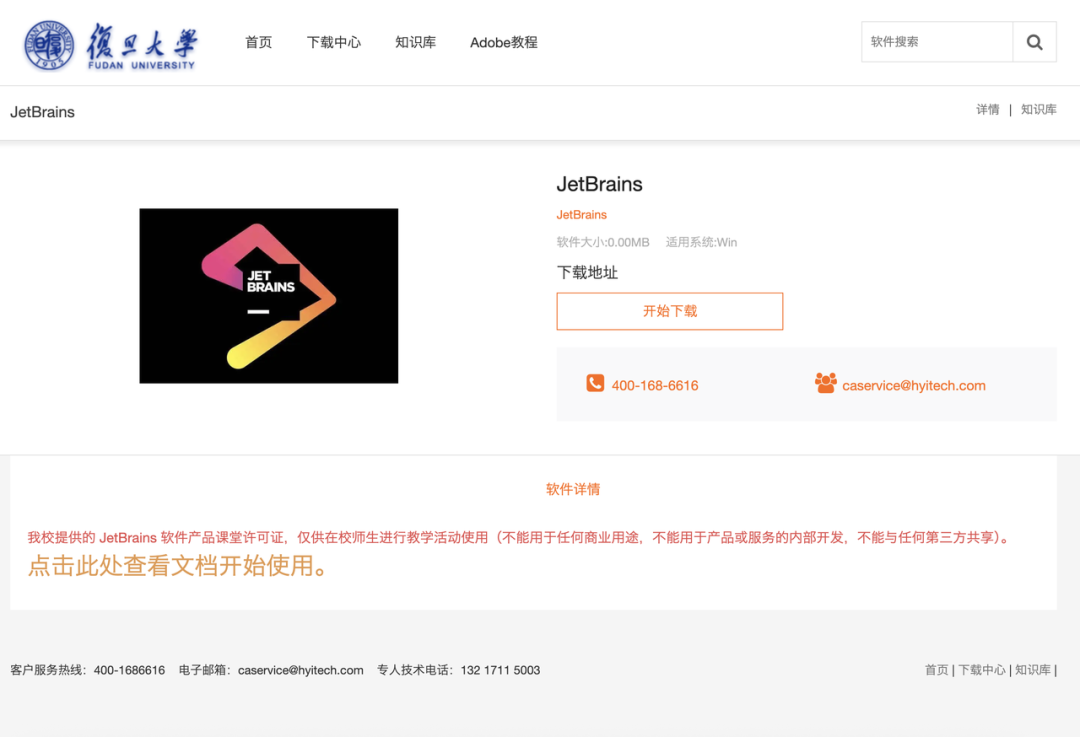Screen dimensions: 1080x737
Task: Click email caservice@hyitech.com in contact box
Action: tap(913, 386)
